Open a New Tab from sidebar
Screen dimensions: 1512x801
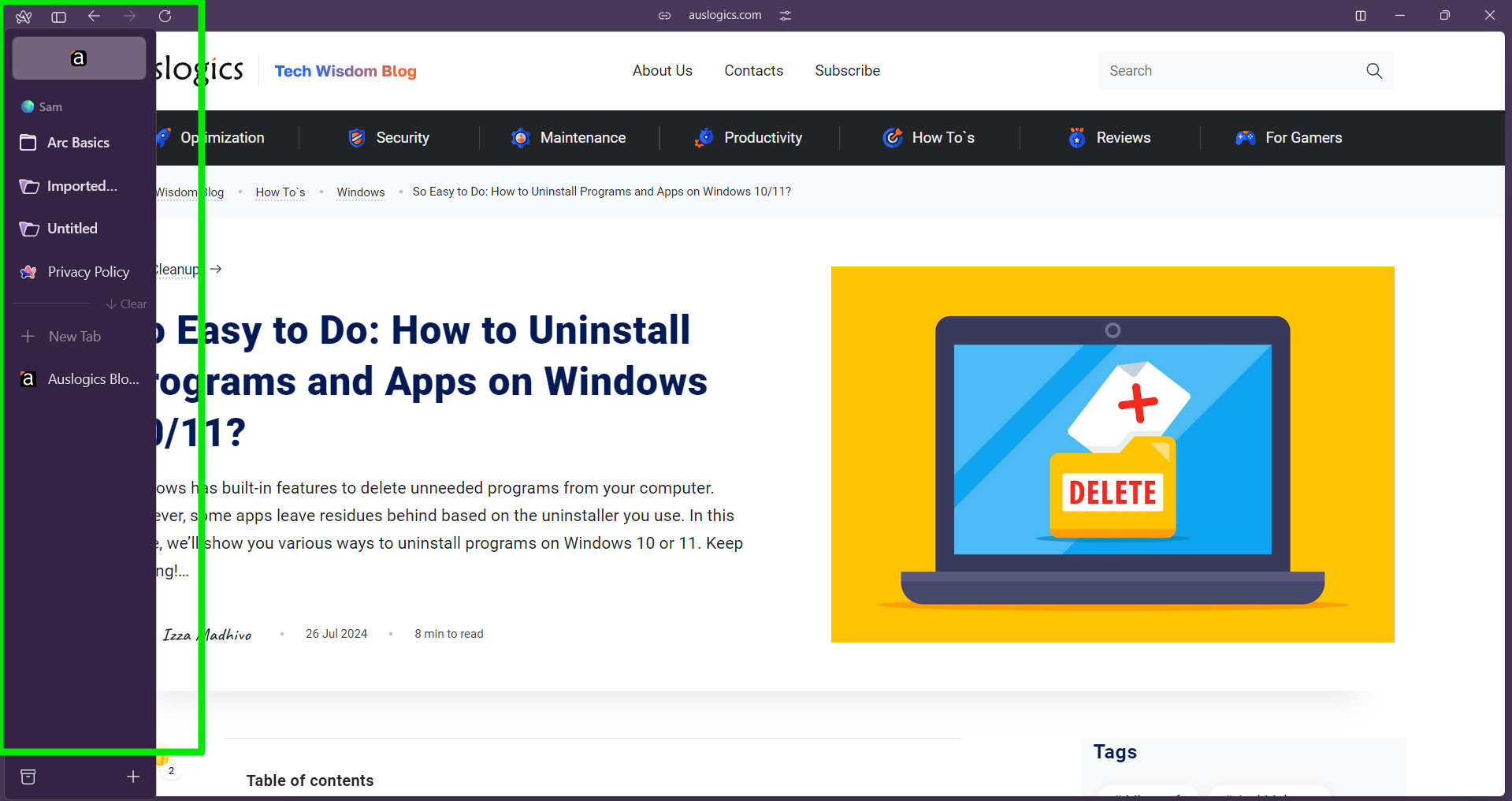[79, 337]
